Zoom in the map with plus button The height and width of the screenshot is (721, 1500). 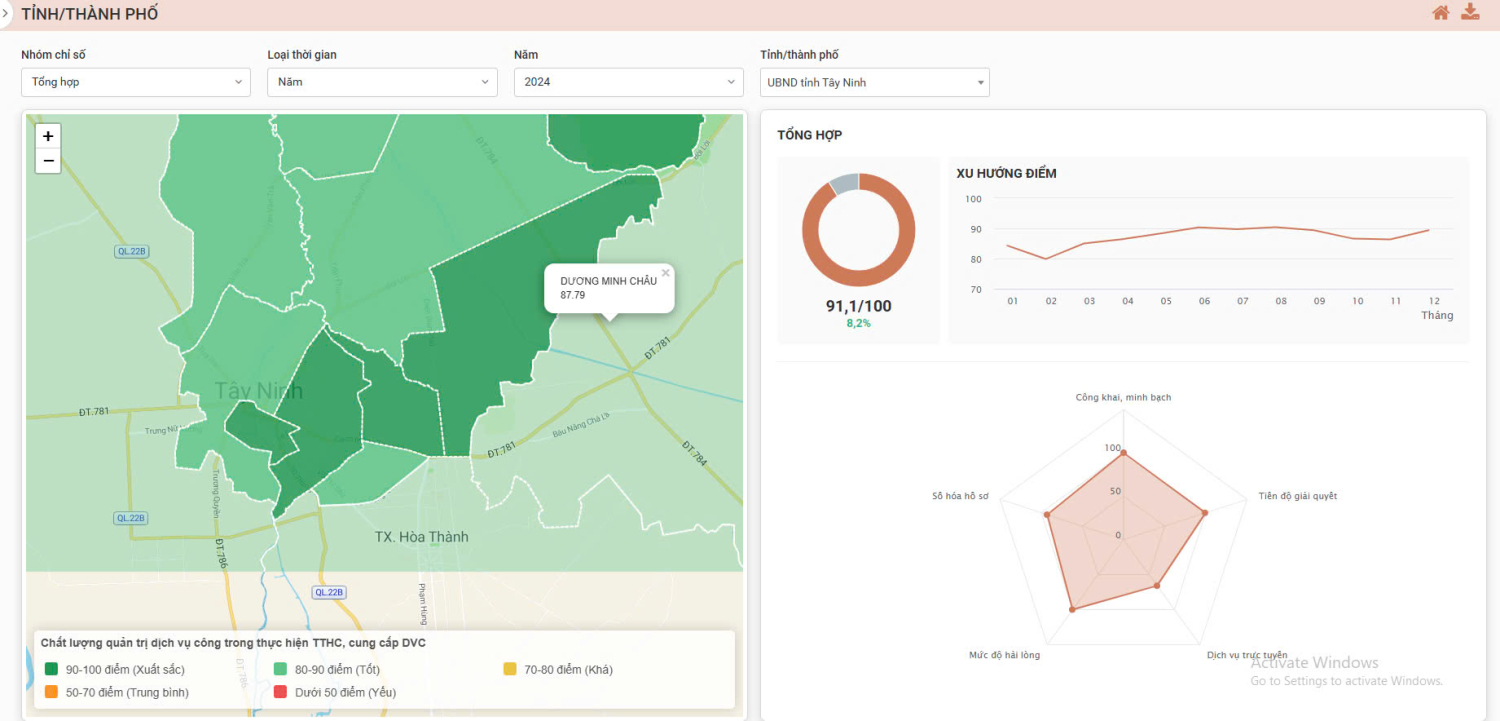[x=48, y=136]
